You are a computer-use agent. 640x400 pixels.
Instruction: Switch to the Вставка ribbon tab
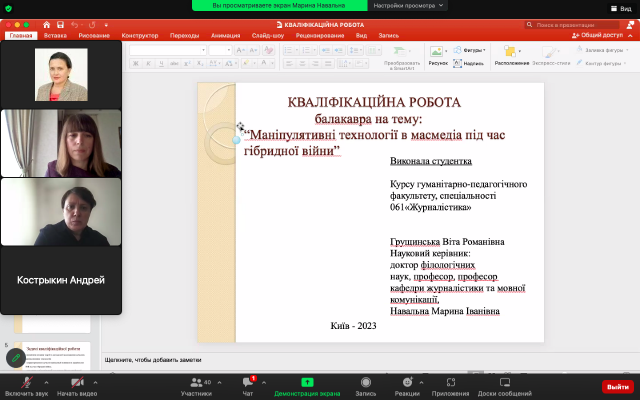click(55, 35)
